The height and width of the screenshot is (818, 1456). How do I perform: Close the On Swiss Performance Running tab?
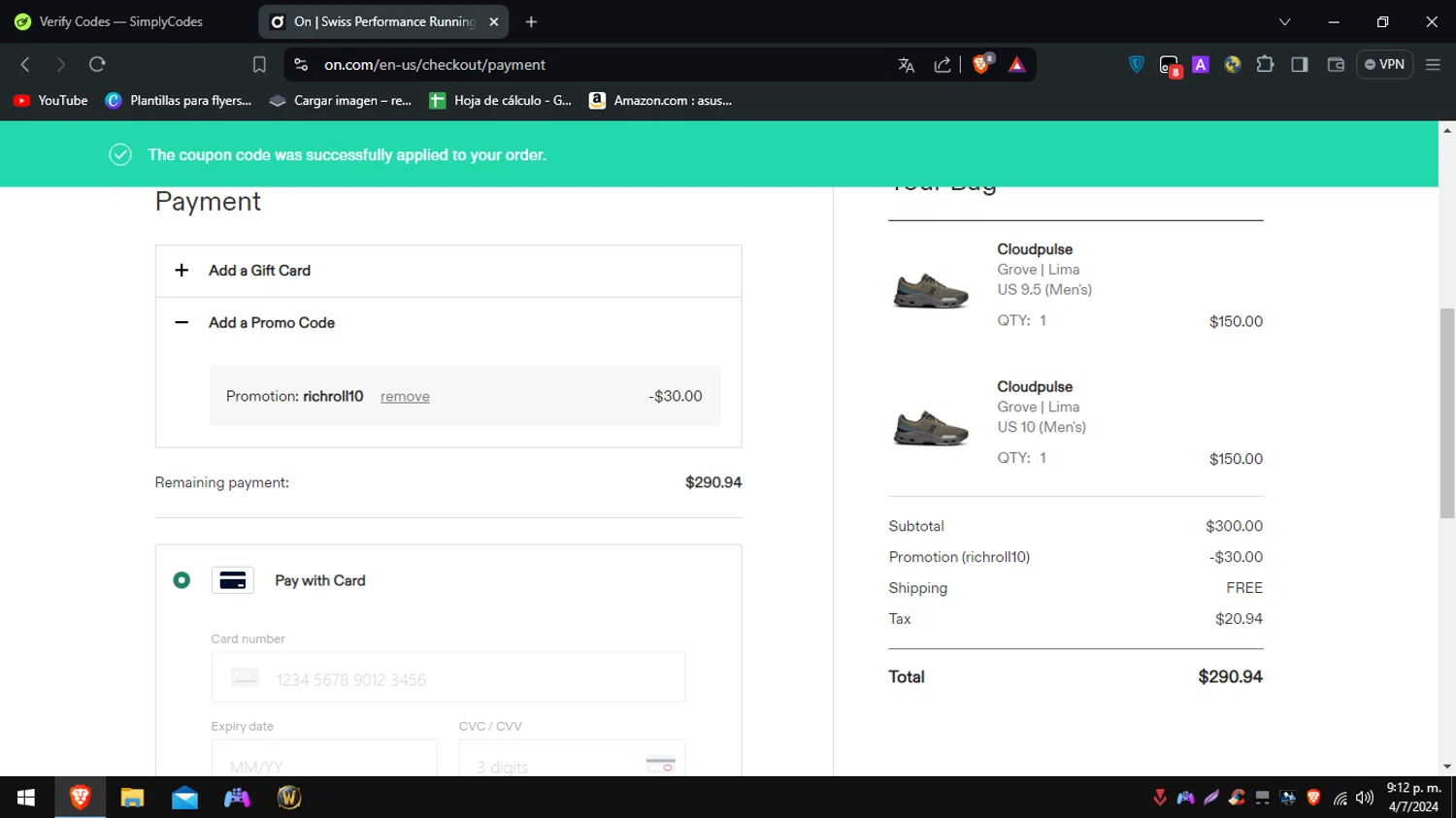[493, 21]
